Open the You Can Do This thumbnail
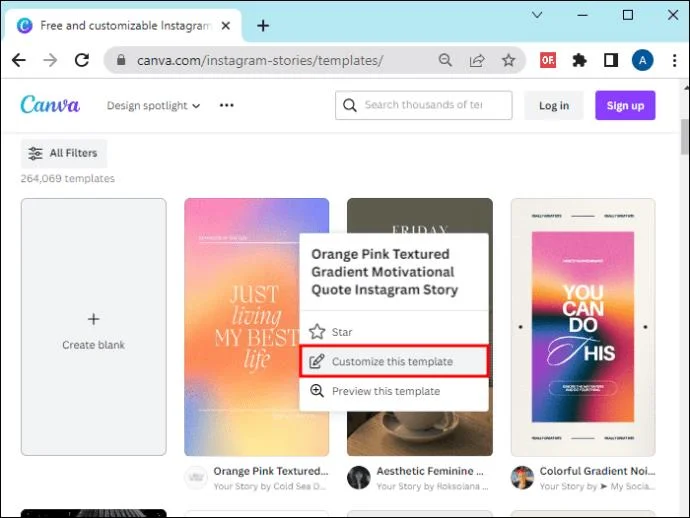The height and width of the screenshot is (518, 690). pos(583,327)
